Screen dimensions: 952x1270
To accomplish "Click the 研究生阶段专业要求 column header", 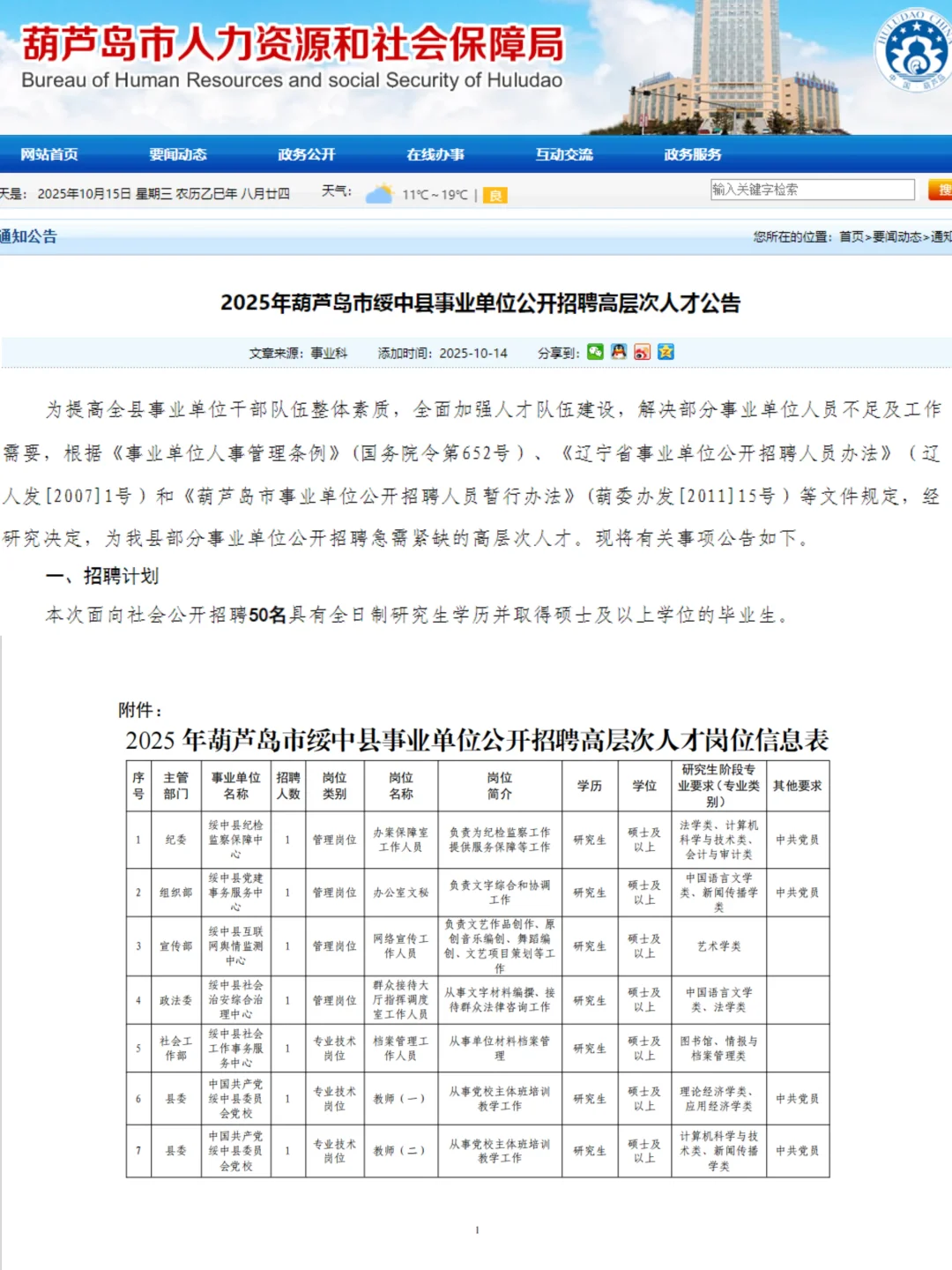I will pos(718,786).
